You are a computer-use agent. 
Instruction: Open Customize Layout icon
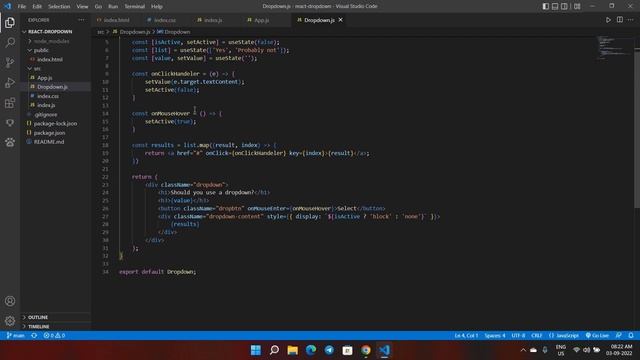(577, 6)
